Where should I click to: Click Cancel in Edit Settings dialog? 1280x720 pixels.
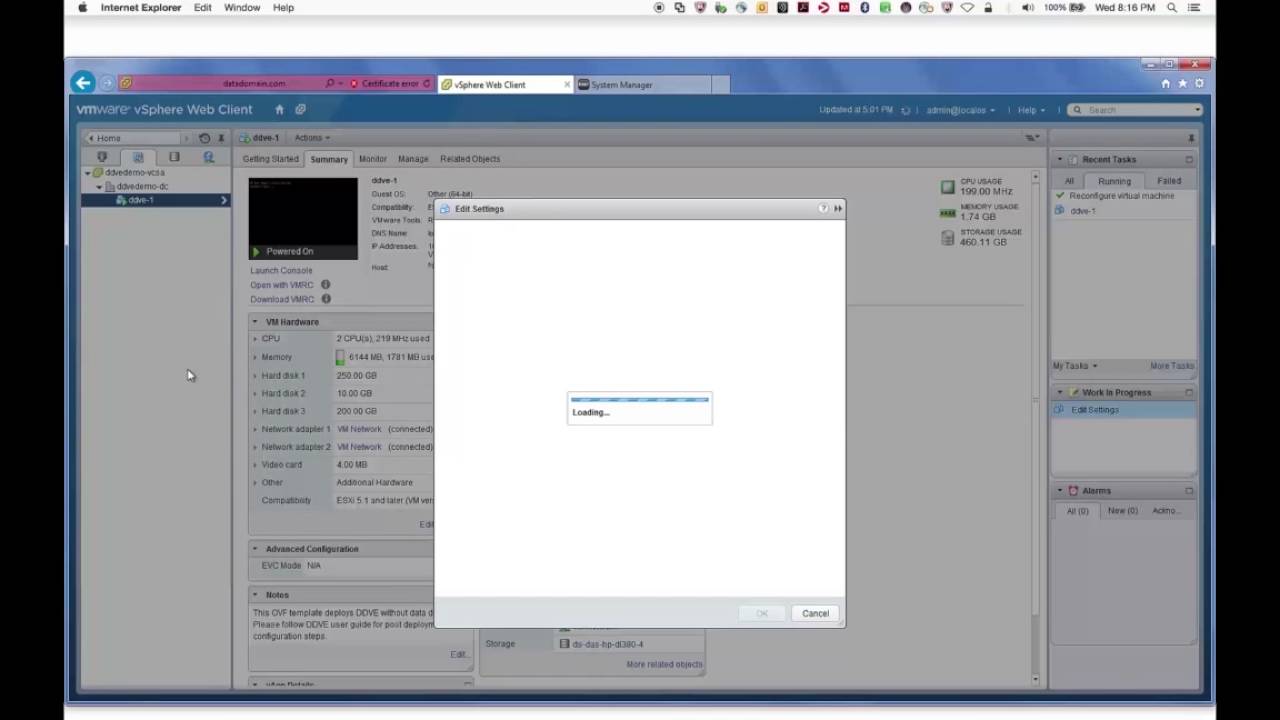[815, 613]
